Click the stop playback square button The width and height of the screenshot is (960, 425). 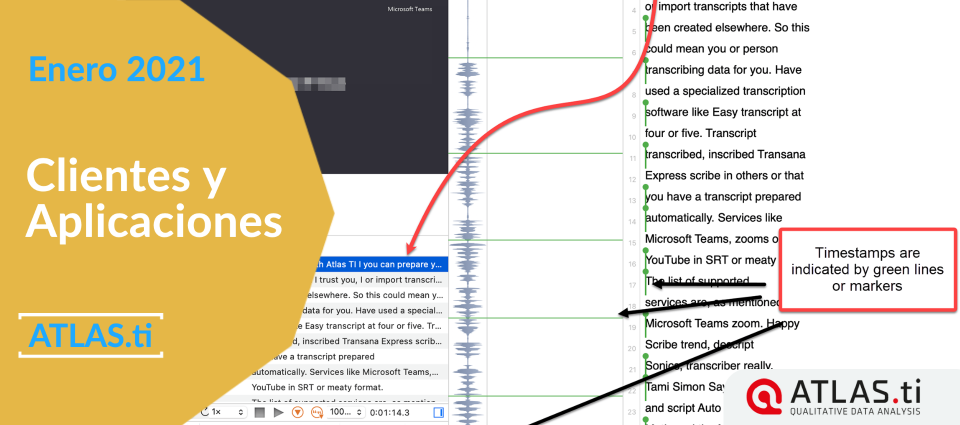pyautogui.click(x=260, y=413)
